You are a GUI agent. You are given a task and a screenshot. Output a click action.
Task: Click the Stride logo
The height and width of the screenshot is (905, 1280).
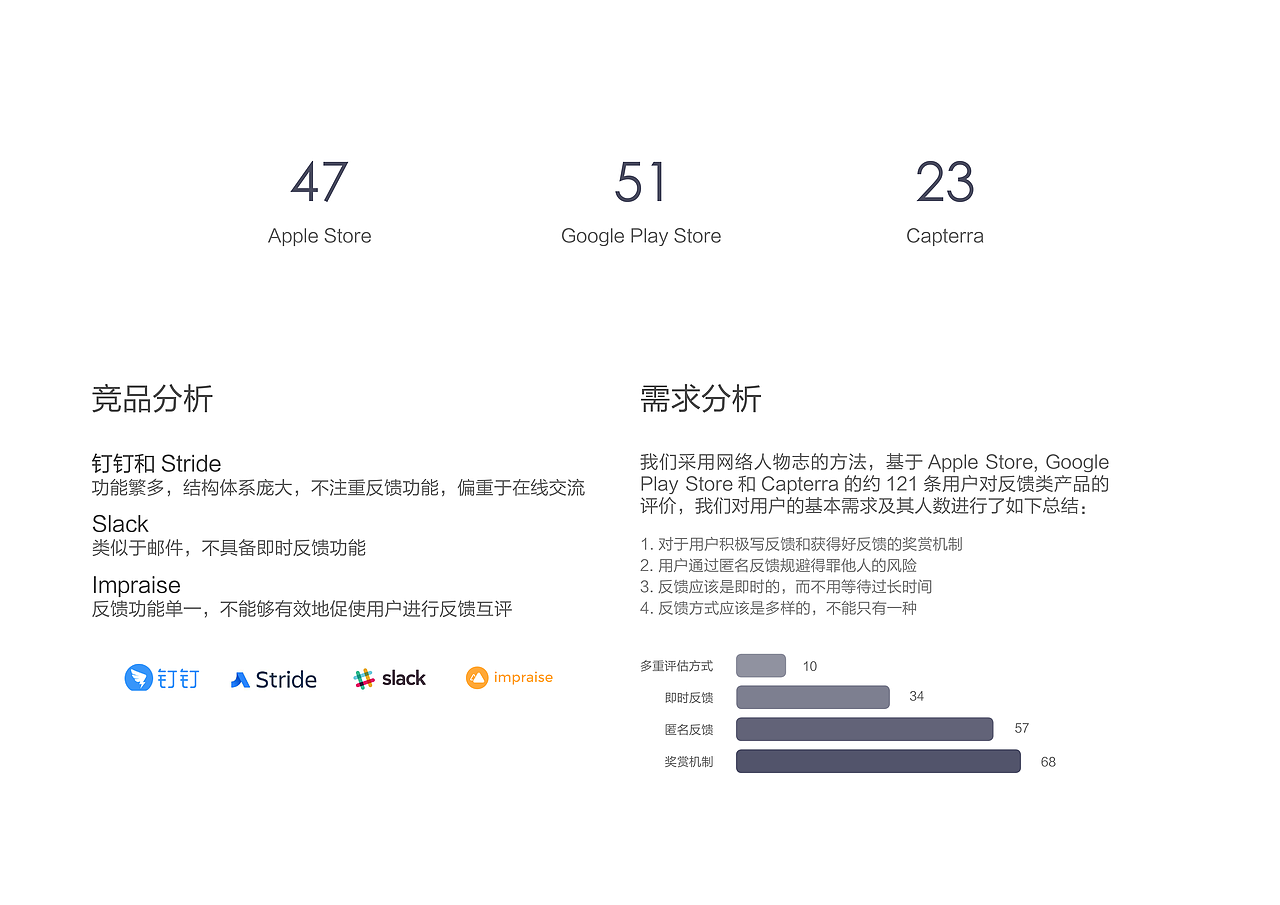(x=274, y=679)
